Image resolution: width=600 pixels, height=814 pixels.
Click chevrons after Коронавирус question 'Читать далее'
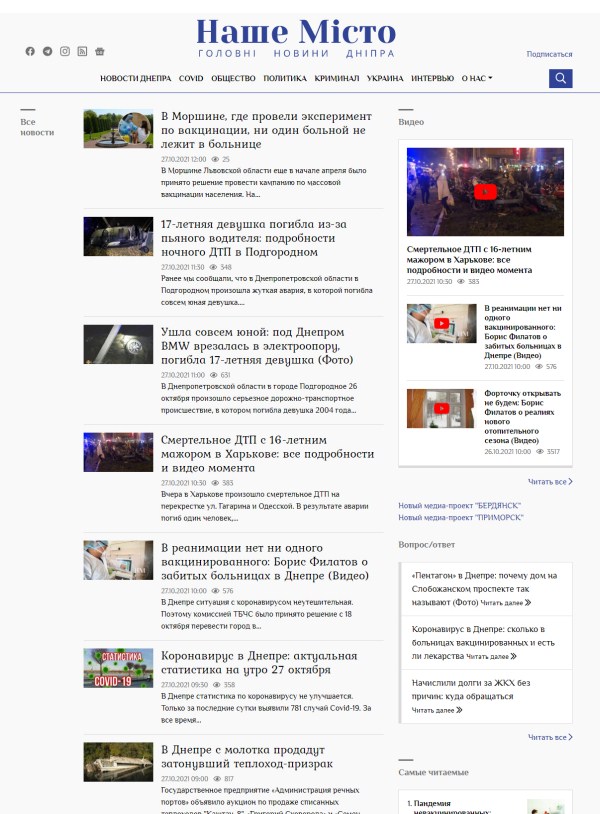pos(513,656)
